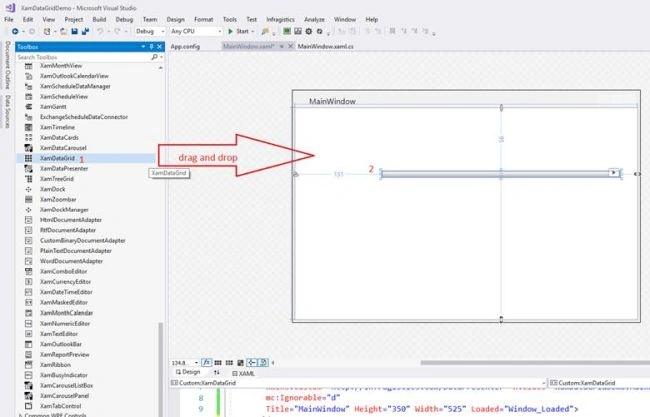Click the Undo arrow in toolbar
The image size is (650, 417).
pyautogui.click(x=100, y=31)
